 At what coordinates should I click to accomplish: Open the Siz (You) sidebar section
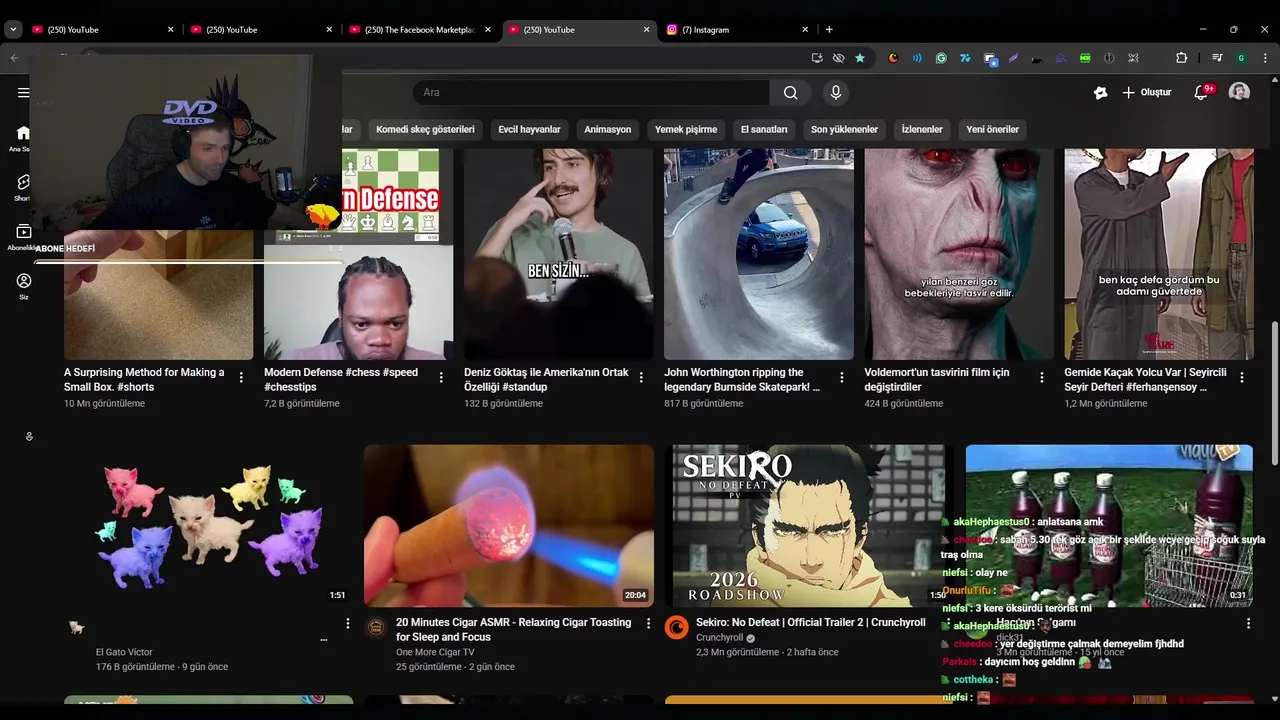(23, 286)
